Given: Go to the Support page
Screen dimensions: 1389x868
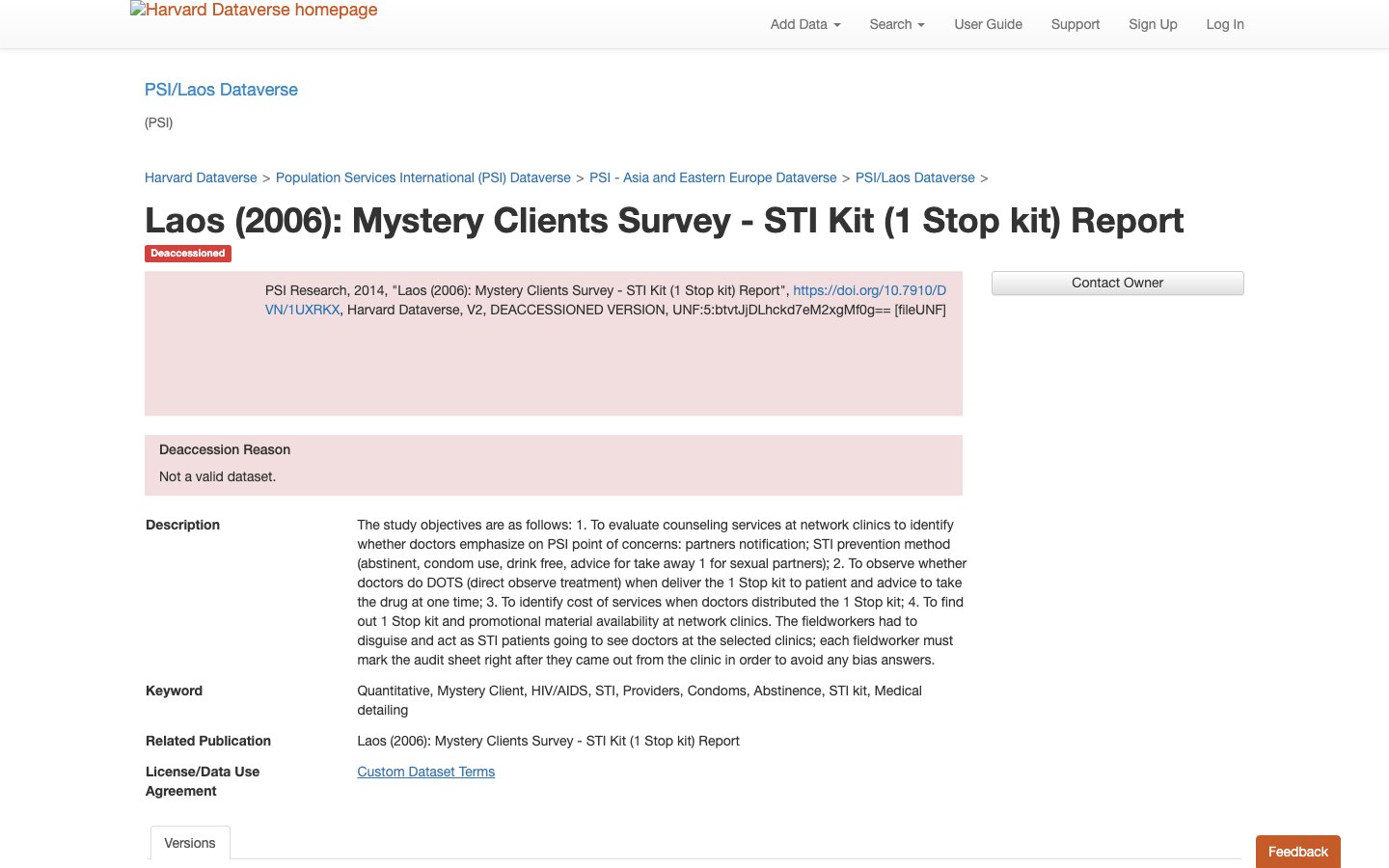Looking at the screenshot, I should [1076, 24].
